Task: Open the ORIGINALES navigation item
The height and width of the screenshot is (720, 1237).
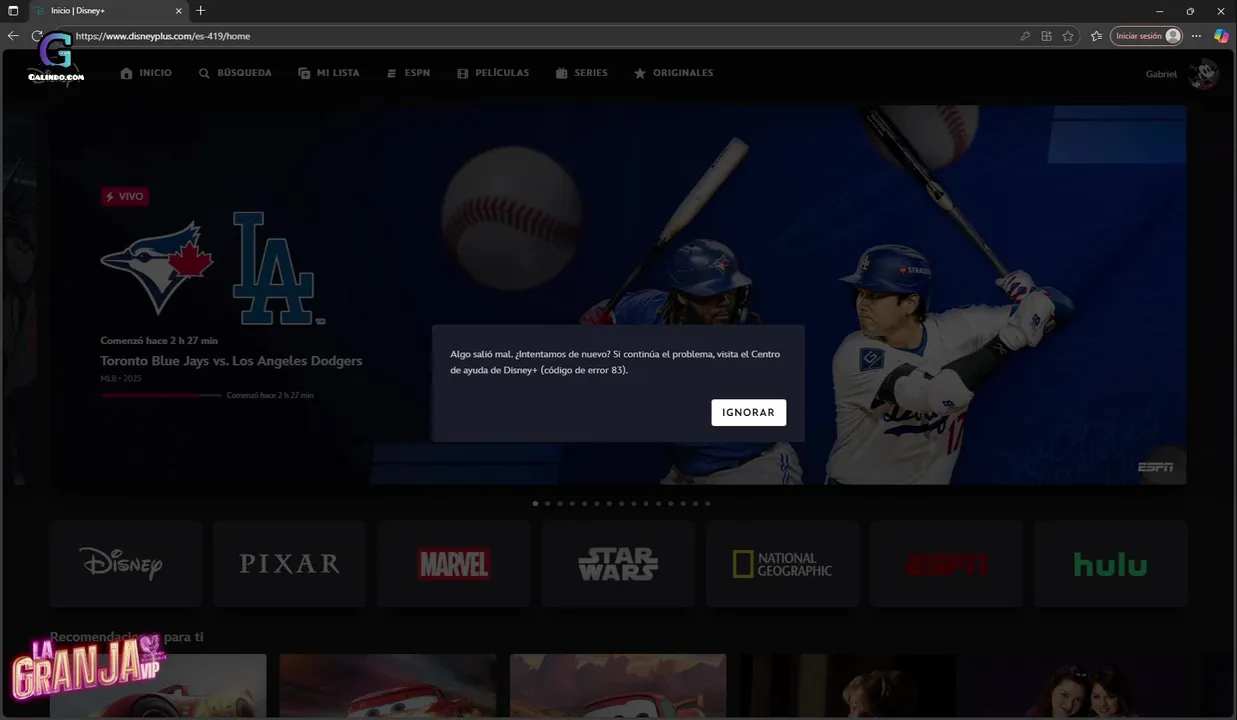Action: pos(673,73)
